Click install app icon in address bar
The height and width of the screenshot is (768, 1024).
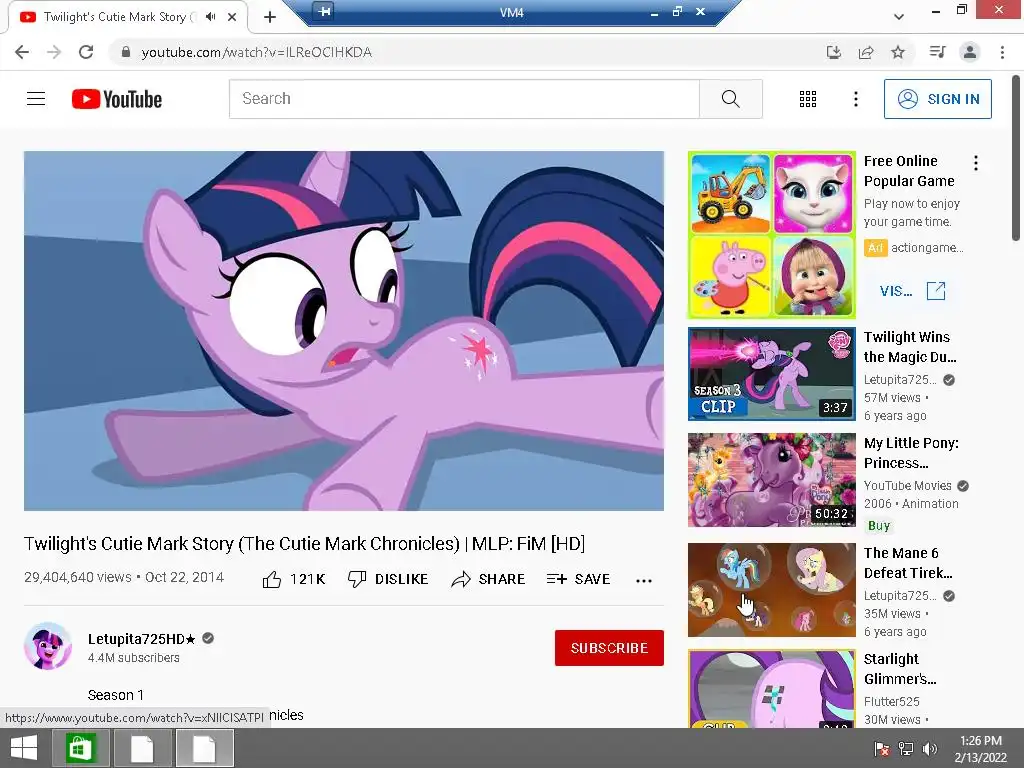(833, 52)
